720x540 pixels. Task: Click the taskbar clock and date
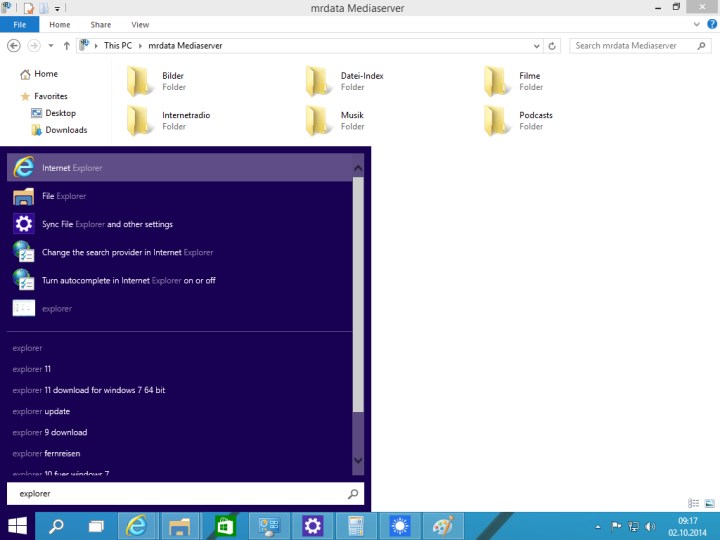tap(687, 527)
